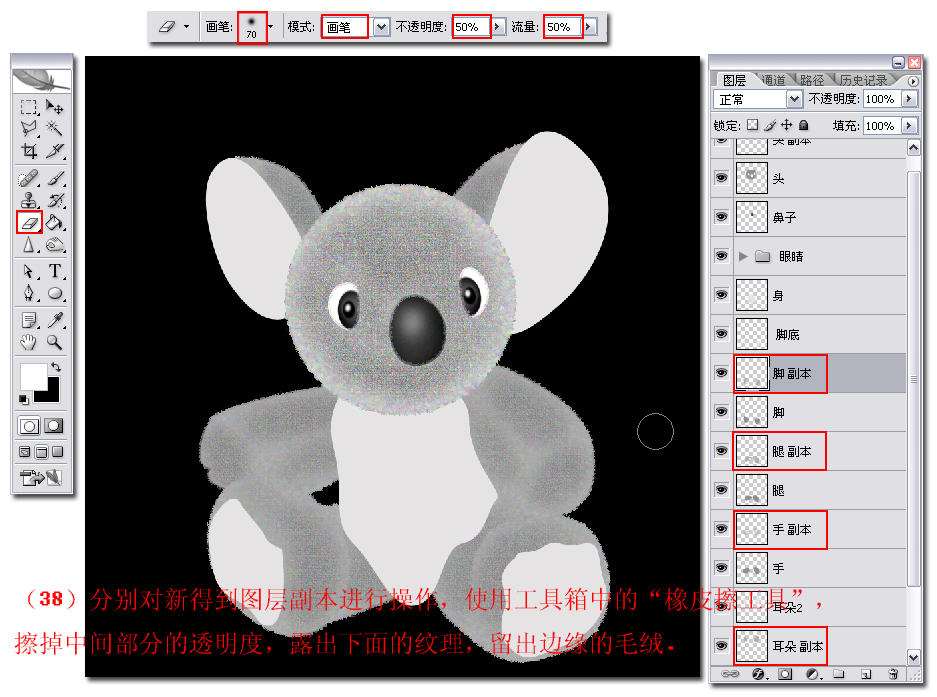Click the foreground color swatch
This screenshot has height=697, width=937.
[x=33, y=377]
